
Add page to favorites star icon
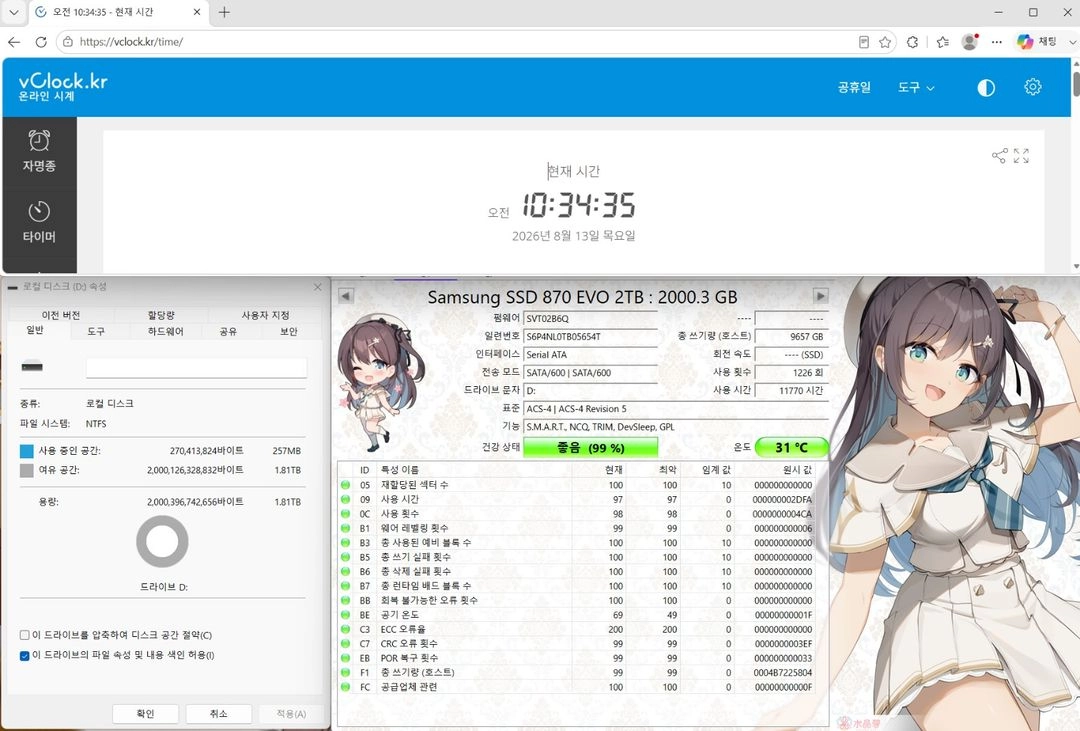(885, 42)
